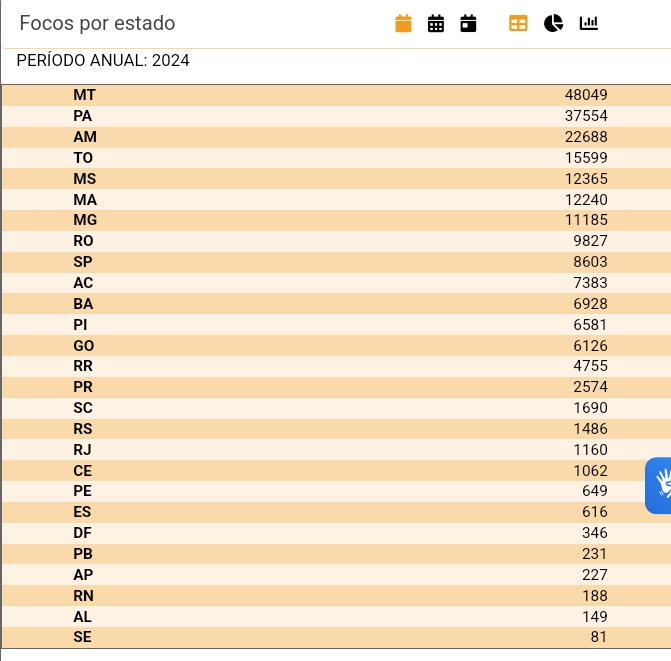Screen dimensions: 671x661
Task: Click the AM row value 22688
Action: click(x=586, y=137)
